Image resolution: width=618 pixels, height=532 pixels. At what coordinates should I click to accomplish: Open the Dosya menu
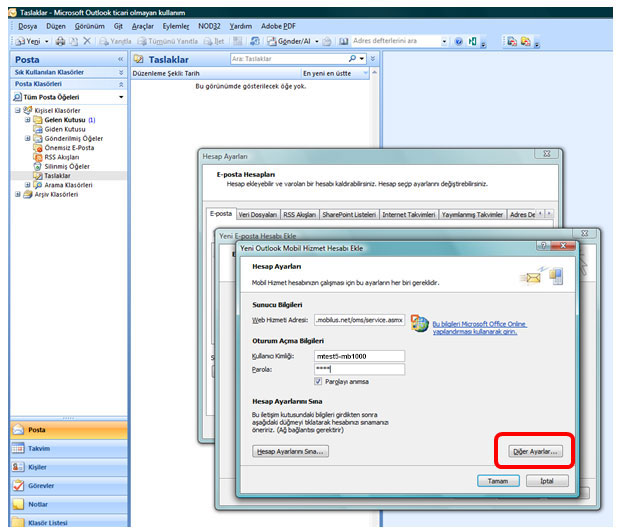pyautogui.click(x=28, y=26)
